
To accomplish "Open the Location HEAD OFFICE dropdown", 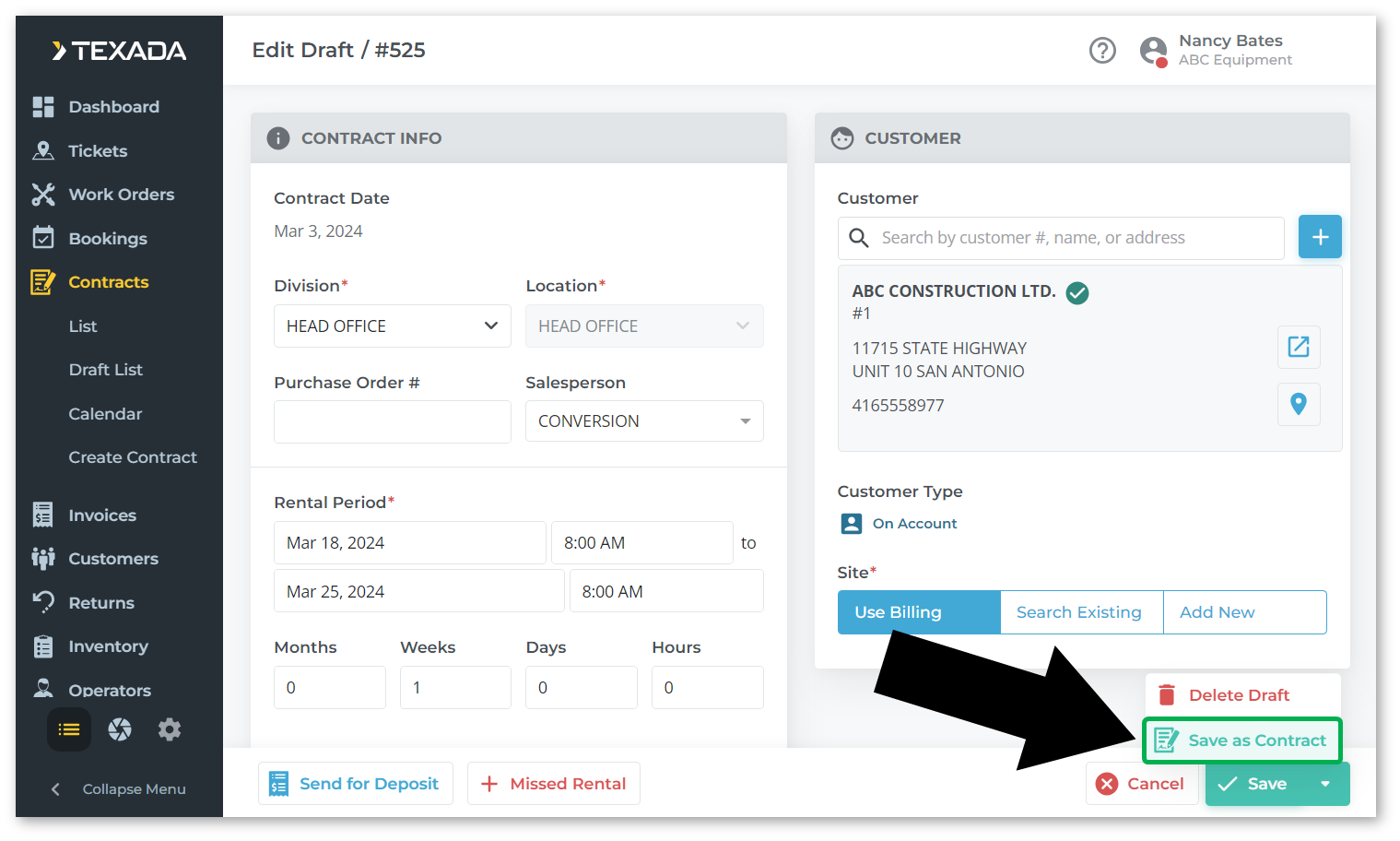I will pos(644,326).
